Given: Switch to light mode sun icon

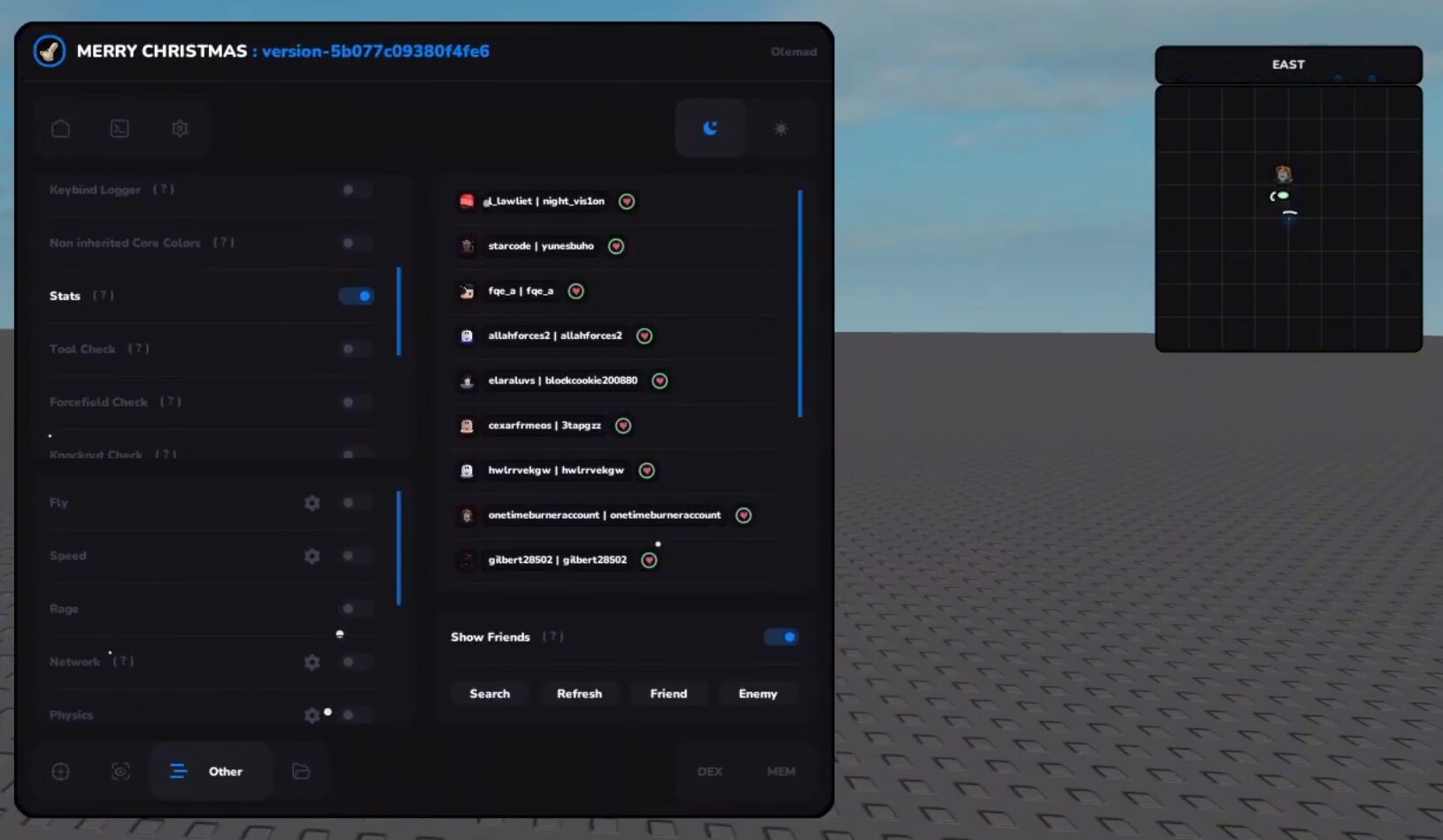Looking at the screenshot, I should click(780, 128).
